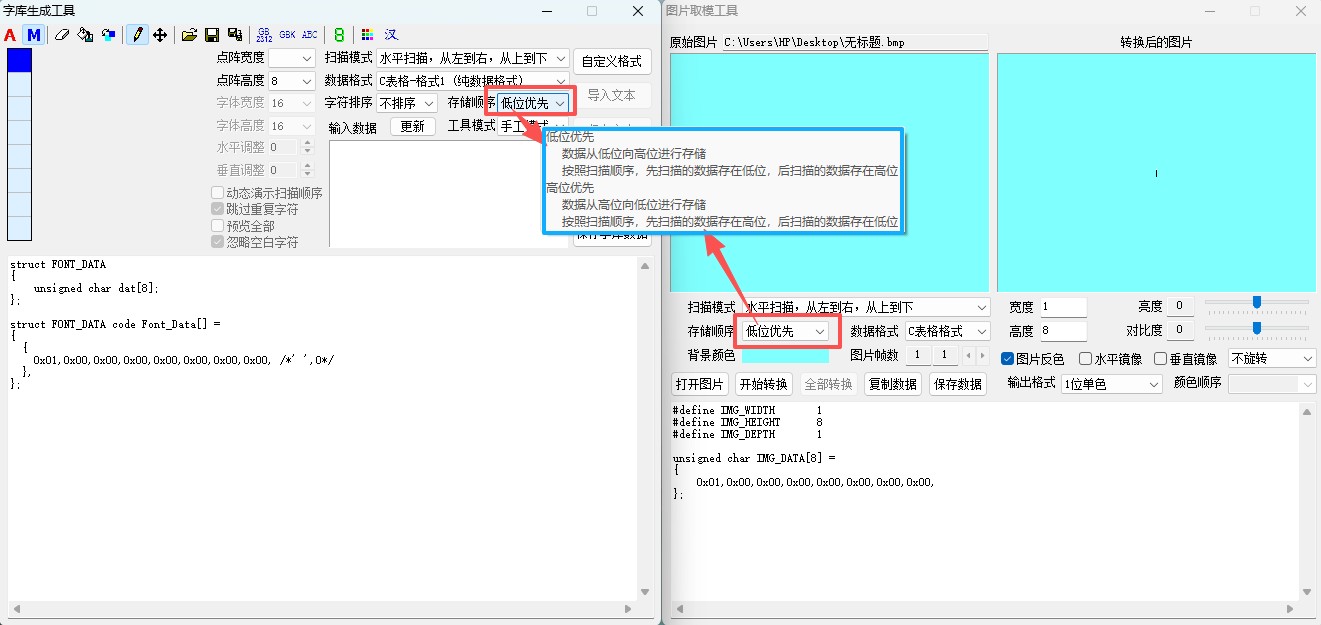Screen dimensions: 1321x625
Task: Select the pencil drawing tool
Action: (x=137, y=34)
